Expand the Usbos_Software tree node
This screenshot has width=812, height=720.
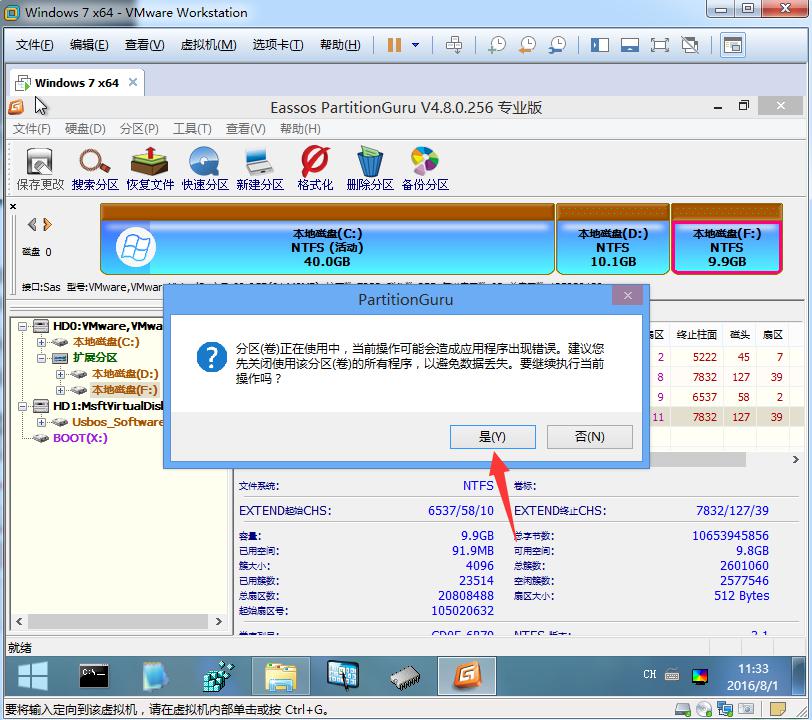(x=41, y=422)
